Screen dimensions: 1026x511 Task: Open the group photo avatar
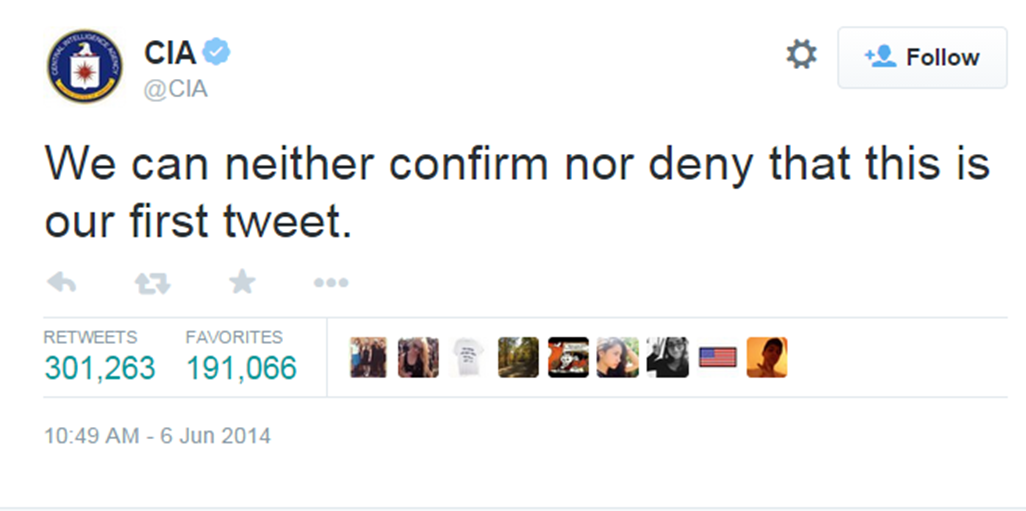pos(368,357)
